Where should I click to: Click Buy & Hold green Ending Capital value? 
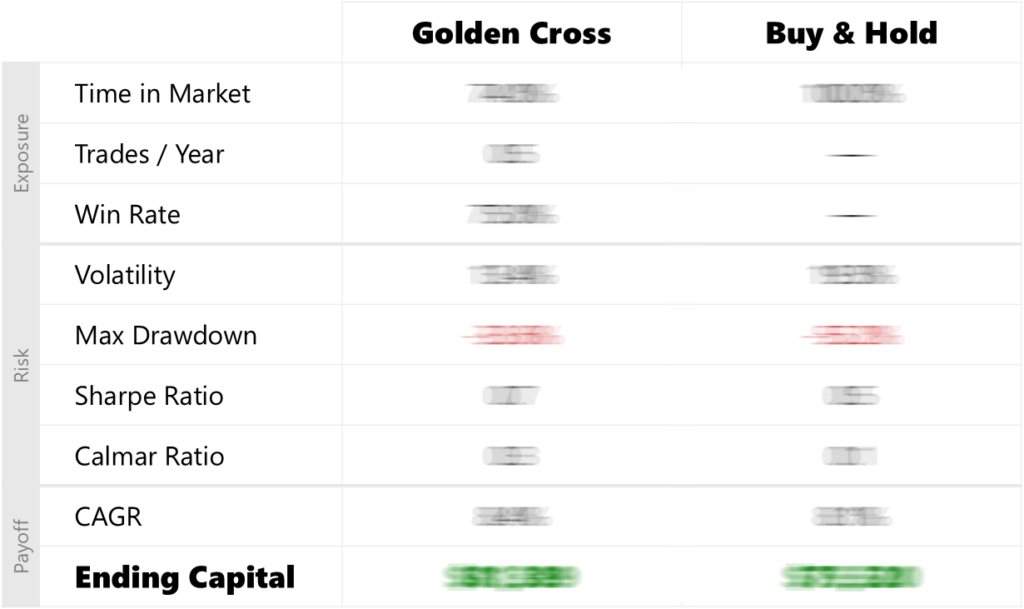[851, 577]
